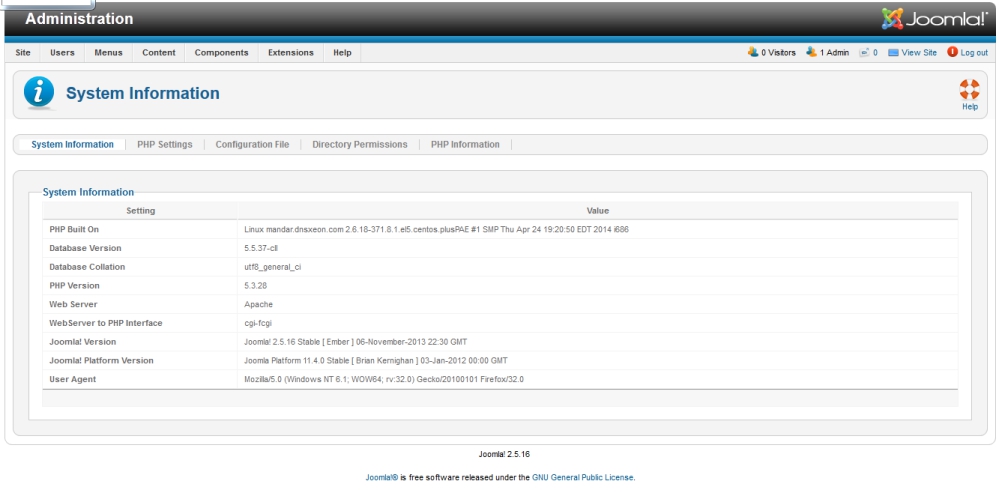
Task: Click the Joomla! 2.5.16 Stable Ember value
Action: point(356,342)
